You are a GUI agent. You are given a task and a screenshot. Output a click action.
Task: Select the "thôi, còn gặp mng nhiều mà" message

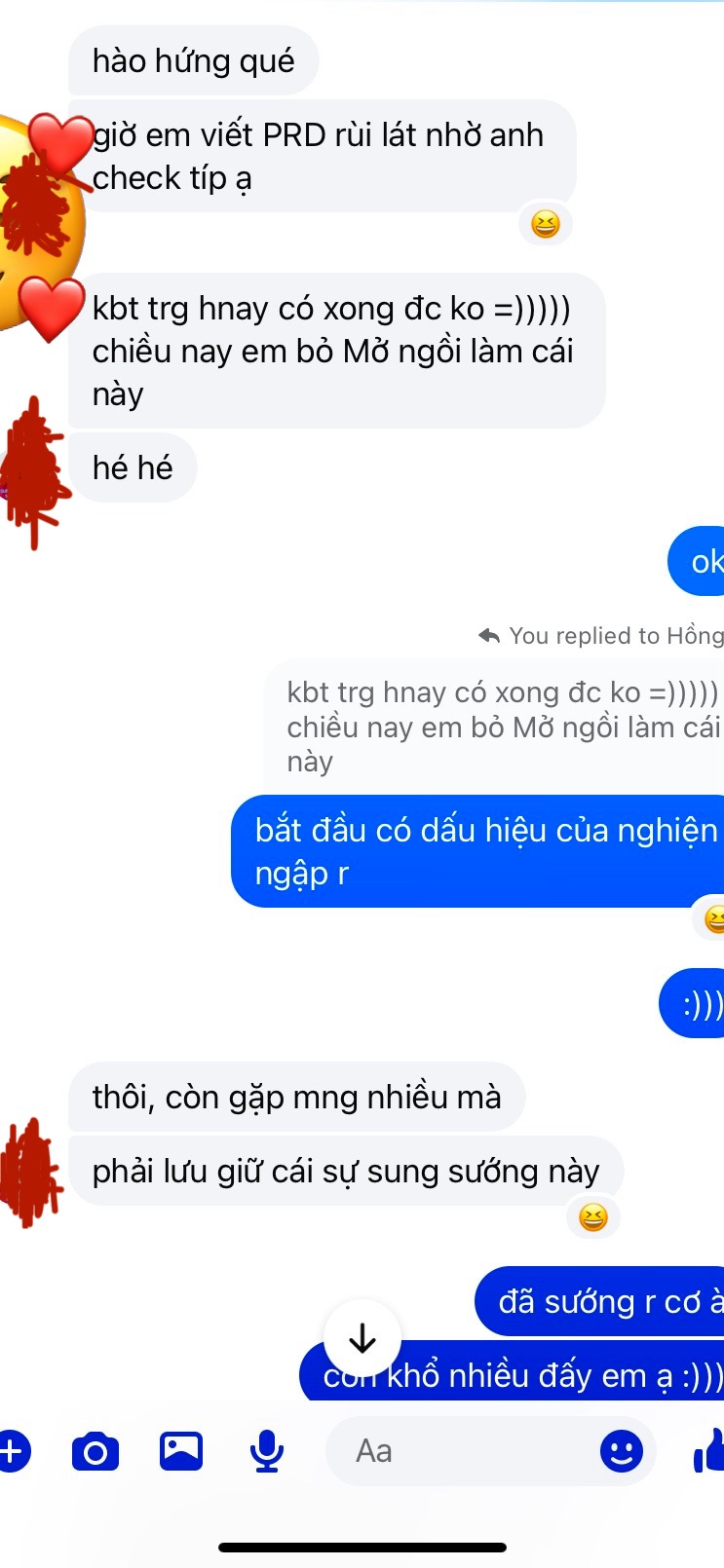tap(296, 1097)
